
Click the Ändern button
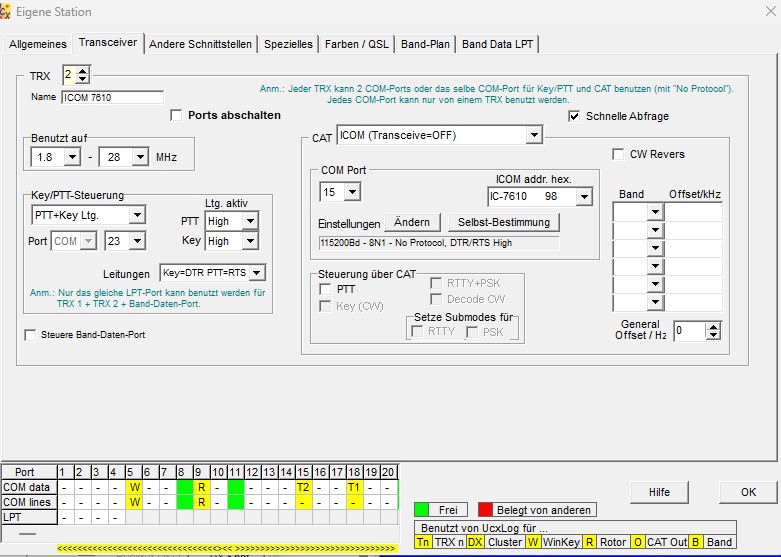click(412, 222)
